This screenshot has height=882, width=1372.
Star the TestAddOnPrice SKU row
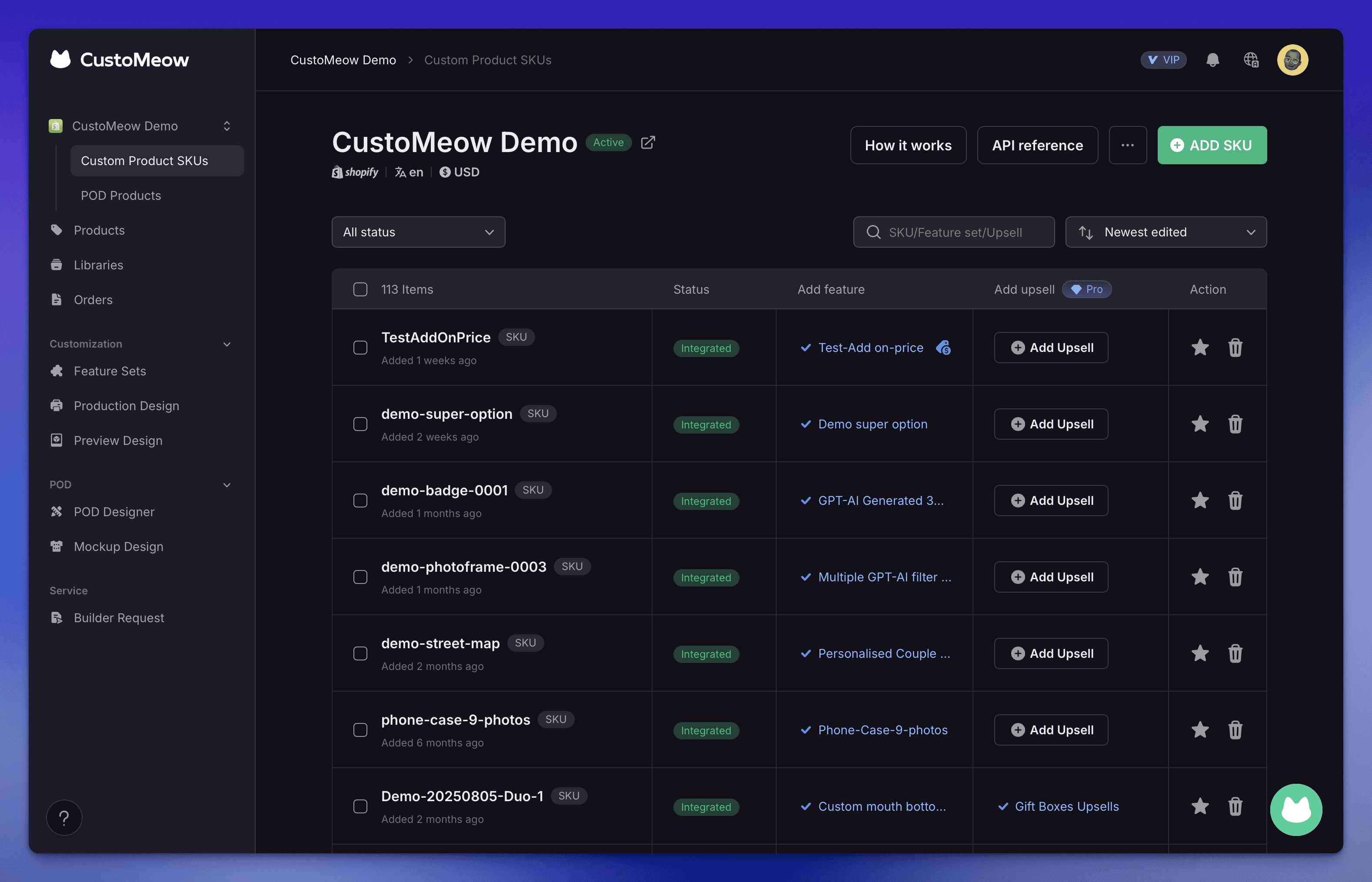point(1199,348)
